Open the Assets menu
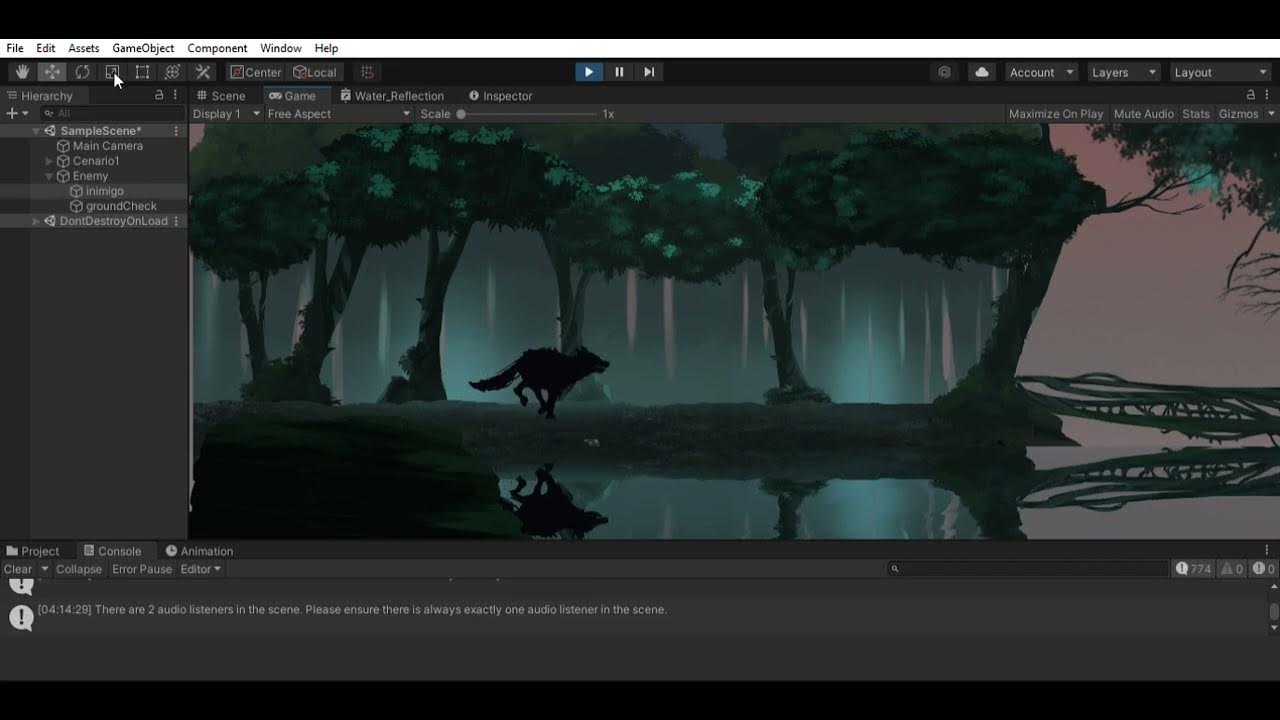 click(x=84, y=48)
